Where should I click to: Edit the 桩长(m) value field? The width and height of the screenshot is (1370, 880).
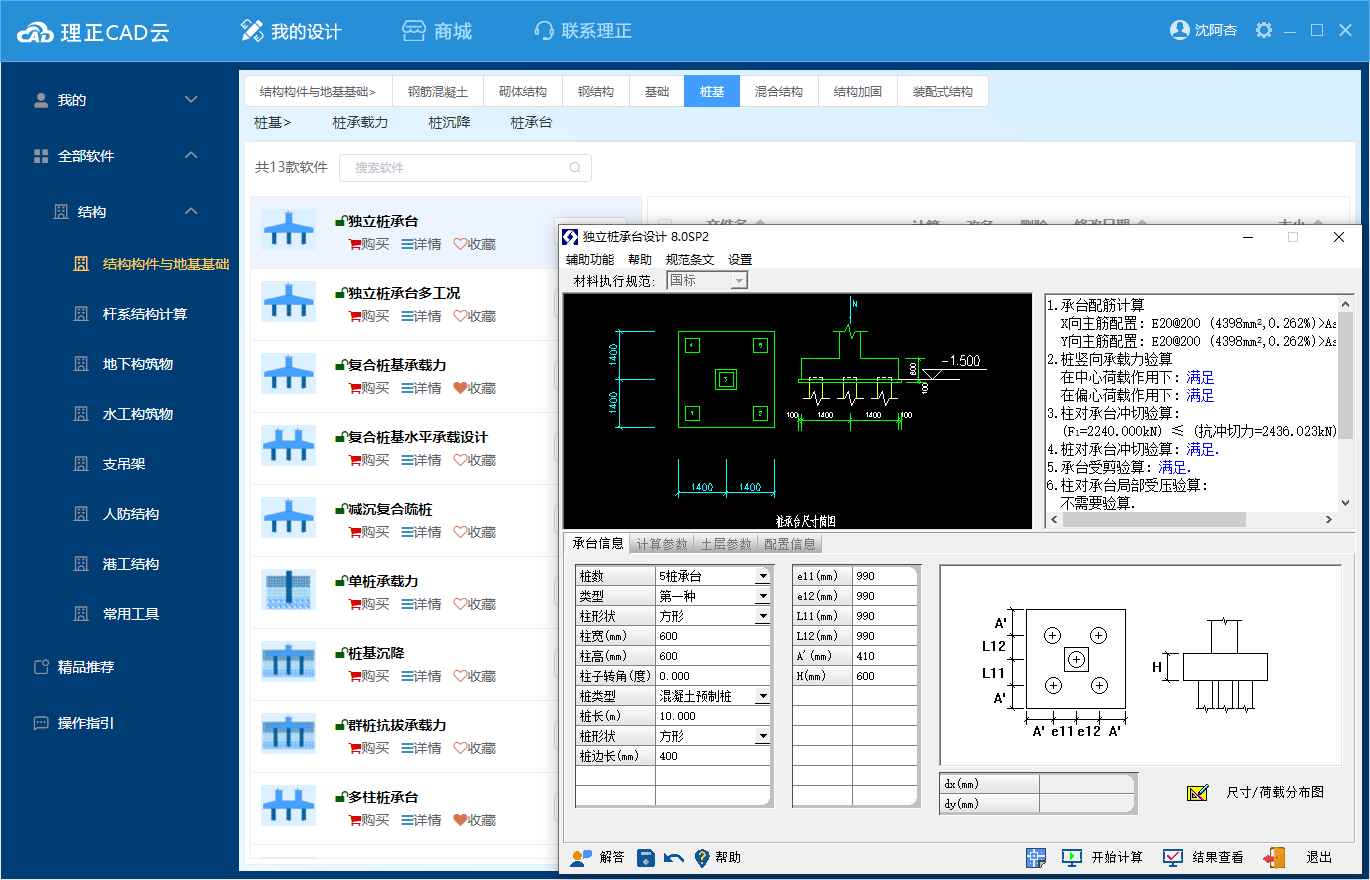click(x=713, y=716)
